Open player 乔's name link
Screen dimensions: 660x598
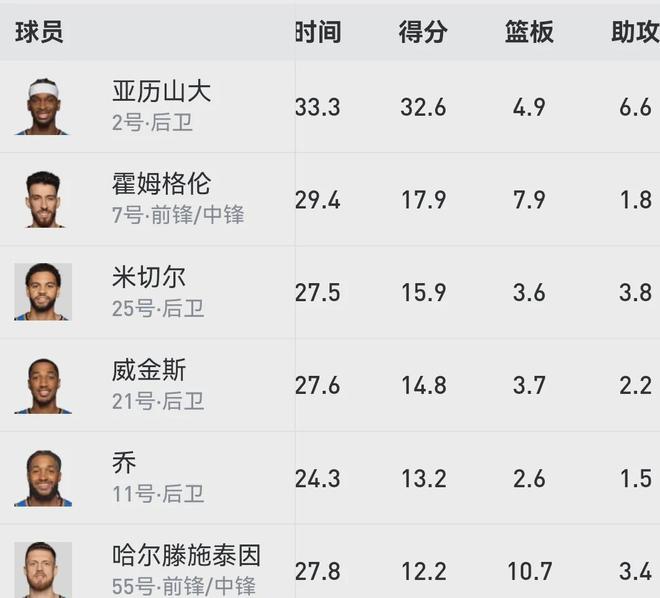124,463
